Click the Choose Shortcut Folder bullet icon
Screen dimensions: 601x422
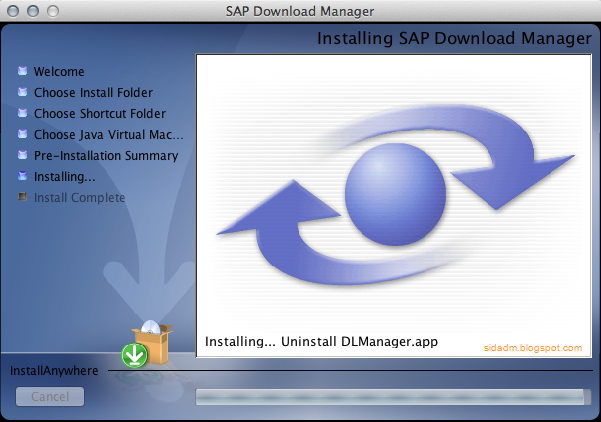coord(23,113)
